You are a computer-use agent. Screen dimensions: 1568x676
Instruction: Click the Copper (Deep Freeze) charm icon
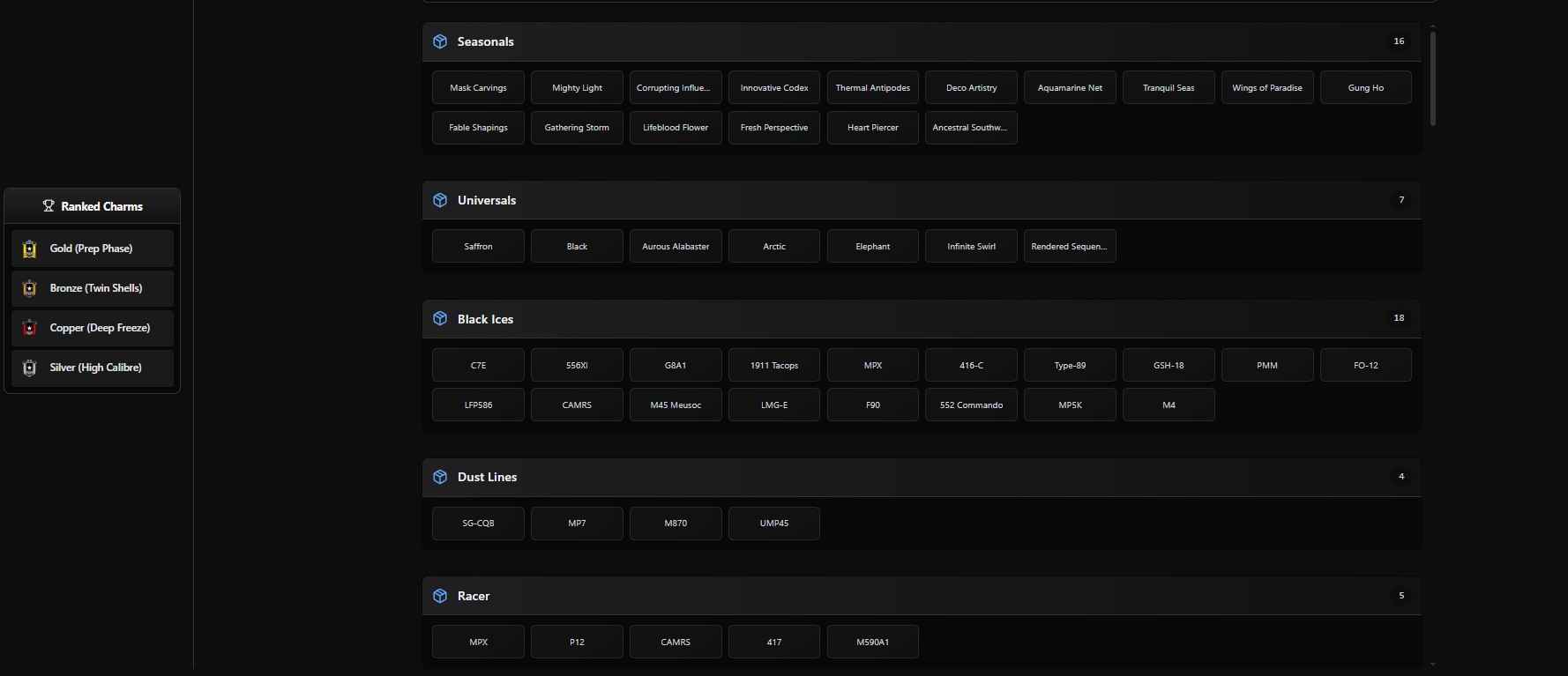[30, 328]
